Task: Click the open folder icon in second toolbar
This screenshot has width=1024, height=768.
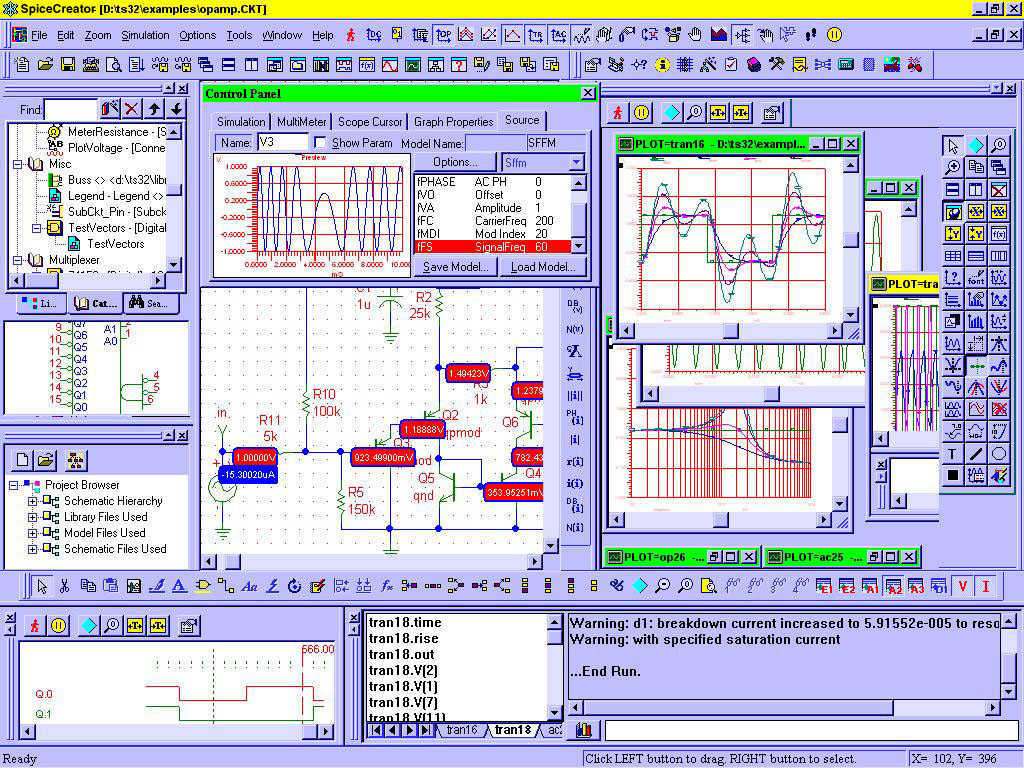Action: pos(44,64)
